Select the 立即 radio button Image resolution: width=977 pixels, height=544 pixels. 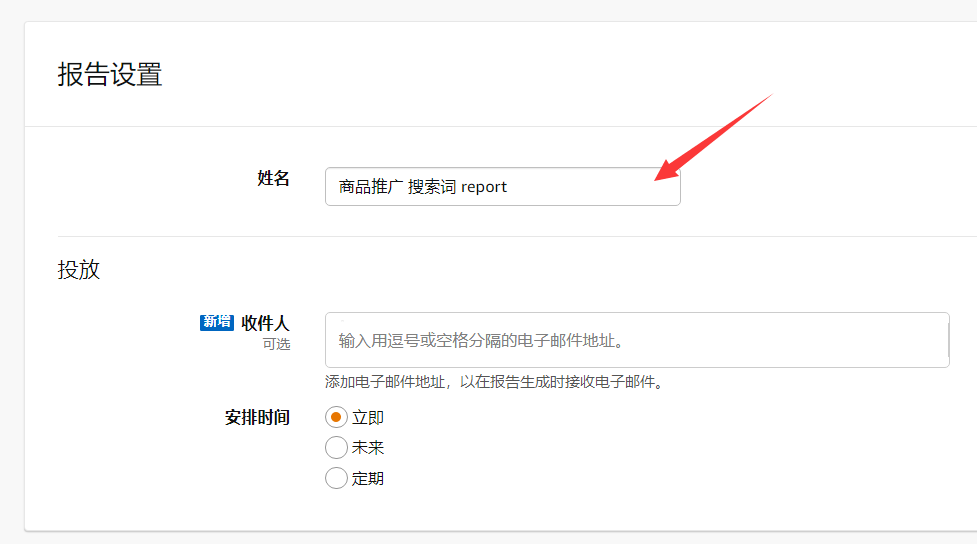click(x=336, y=418)
